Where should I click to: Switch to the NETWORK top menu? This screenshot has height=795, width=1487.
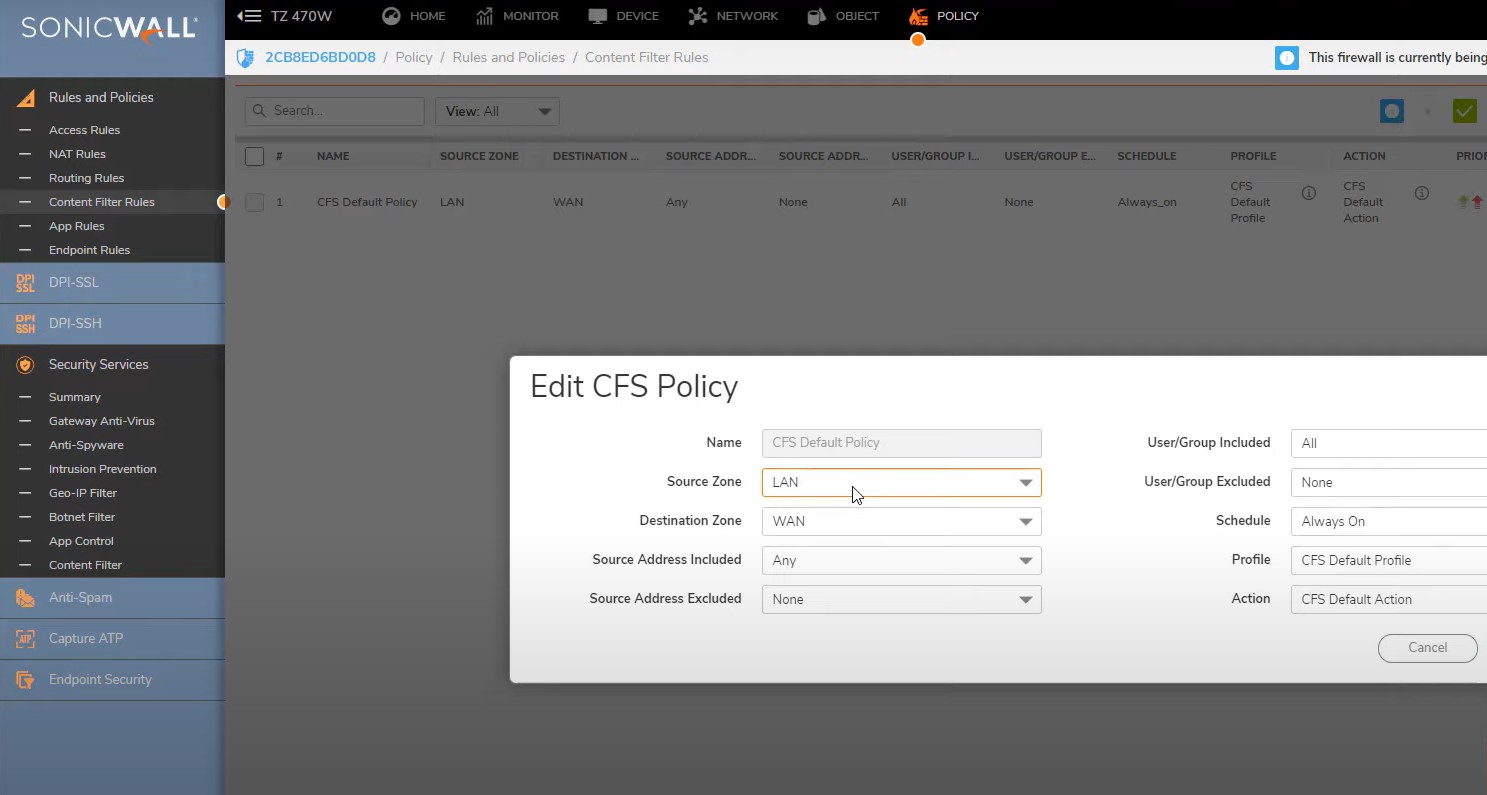pyautogui.click(x=733, y=16)
